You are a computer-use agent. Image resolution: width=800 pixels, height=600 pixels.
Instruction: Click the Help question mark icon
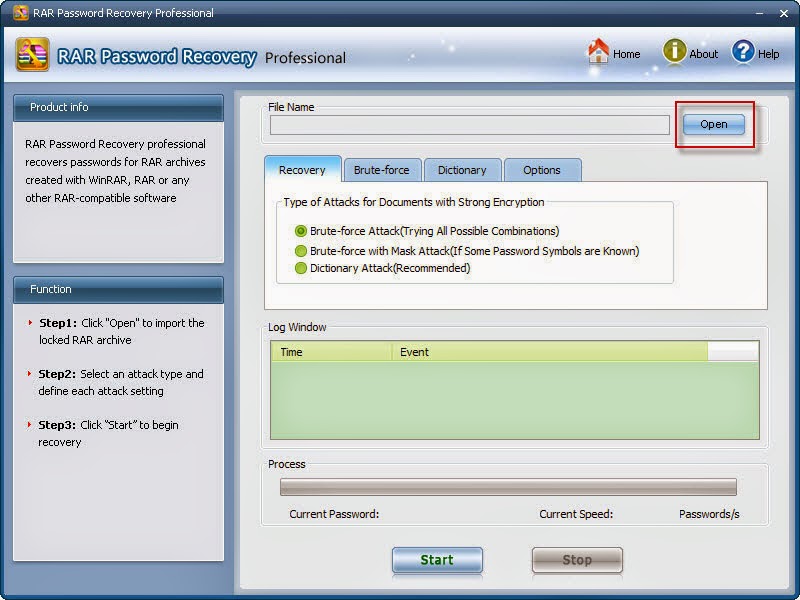pos(743,52)
